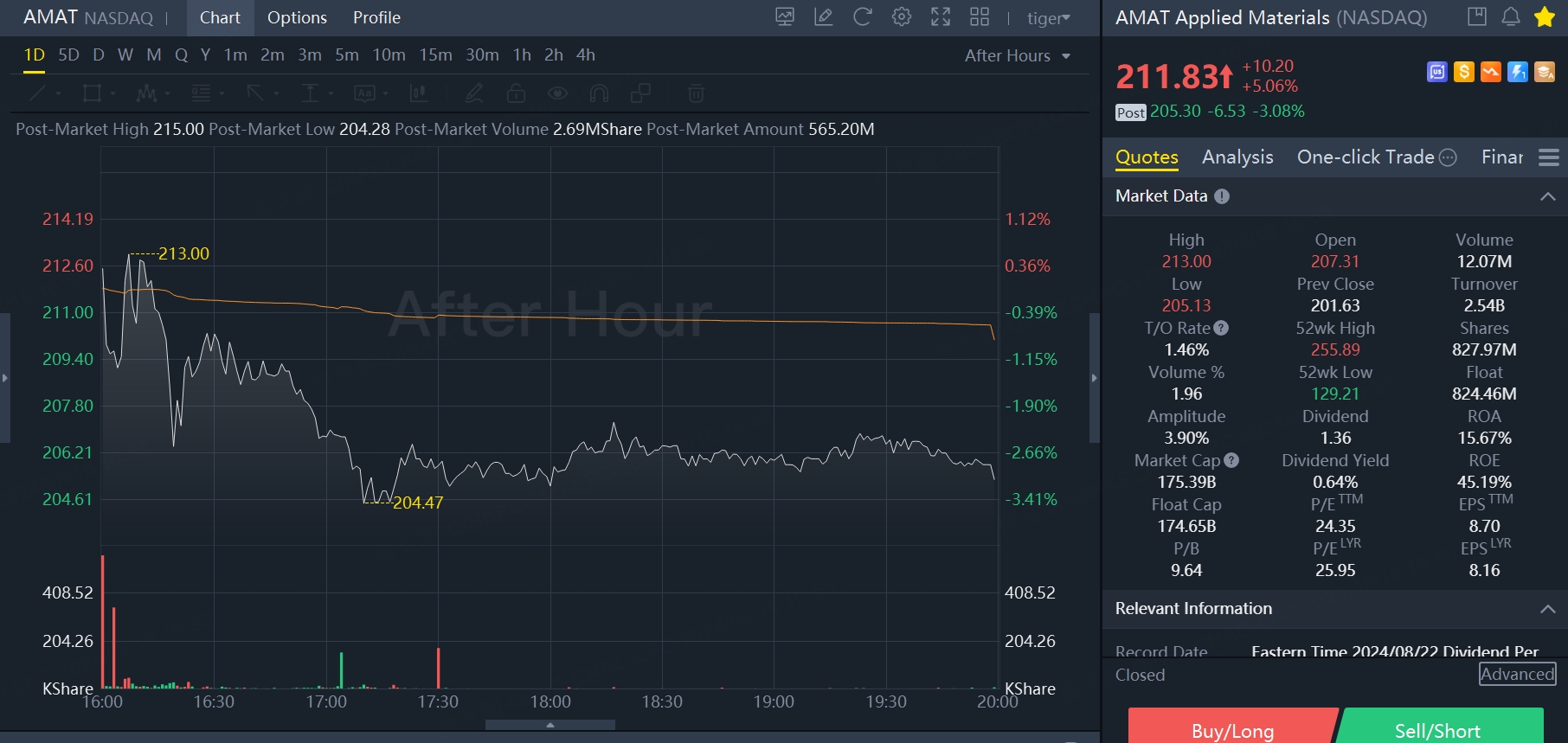This screenshot has width=1568, height=743.
Task: Click the purple US market badge icon
Action: pos(1437,72)
